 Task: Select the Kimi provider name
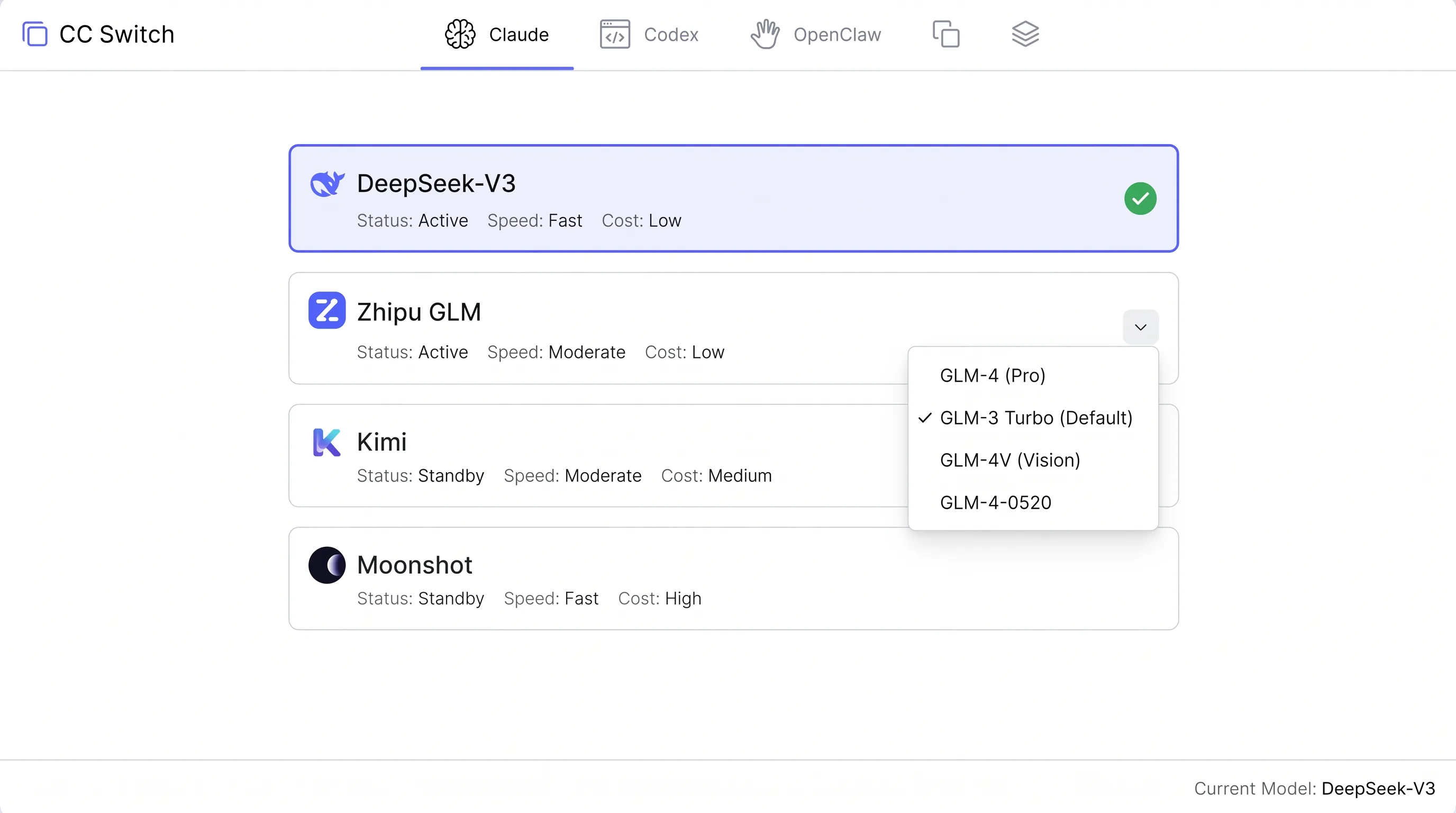coord(382,441)
